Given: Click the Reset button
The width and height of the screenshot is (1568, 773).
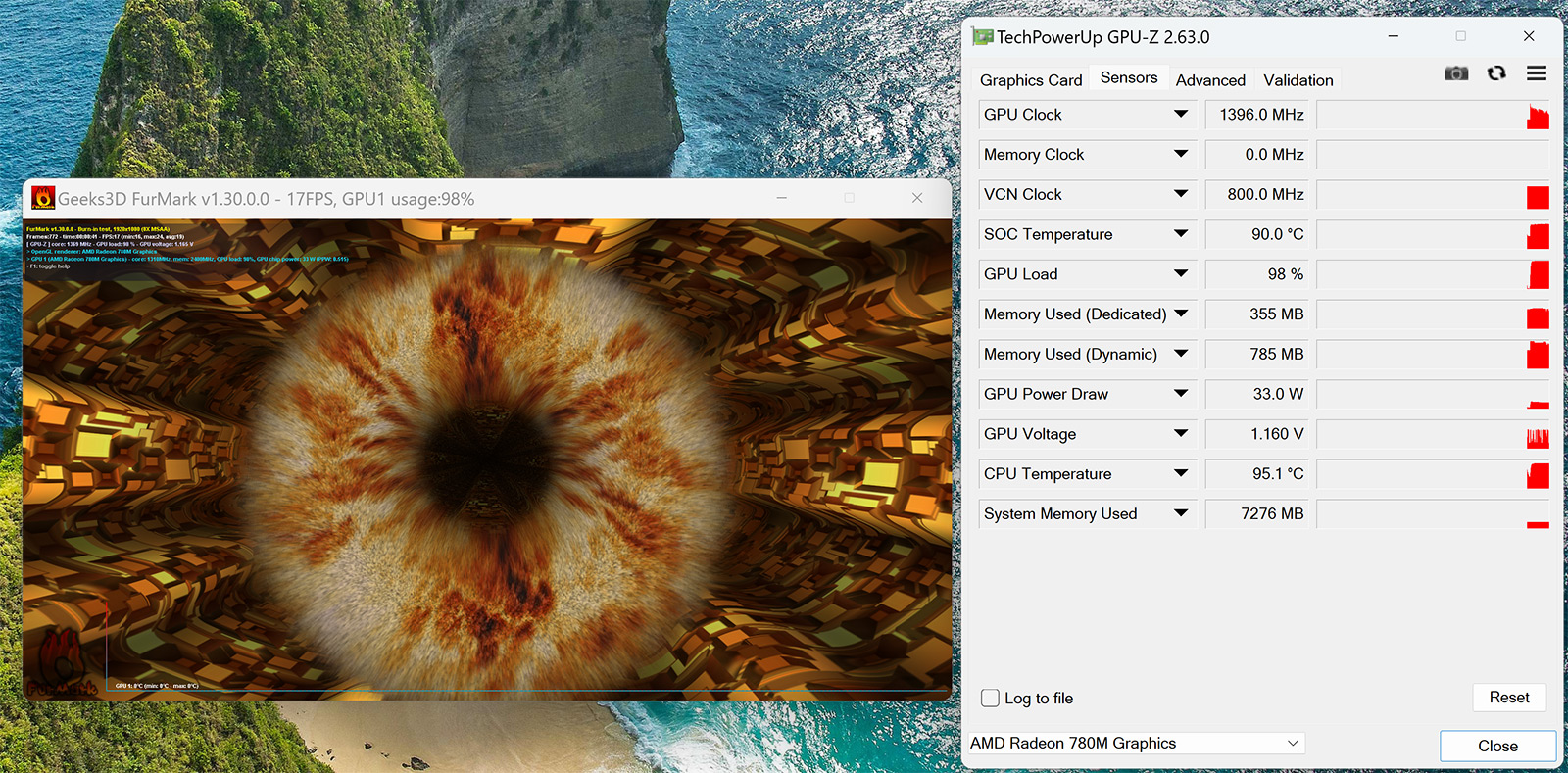Looking at the screenshot, I should (x=1509, y=698).
